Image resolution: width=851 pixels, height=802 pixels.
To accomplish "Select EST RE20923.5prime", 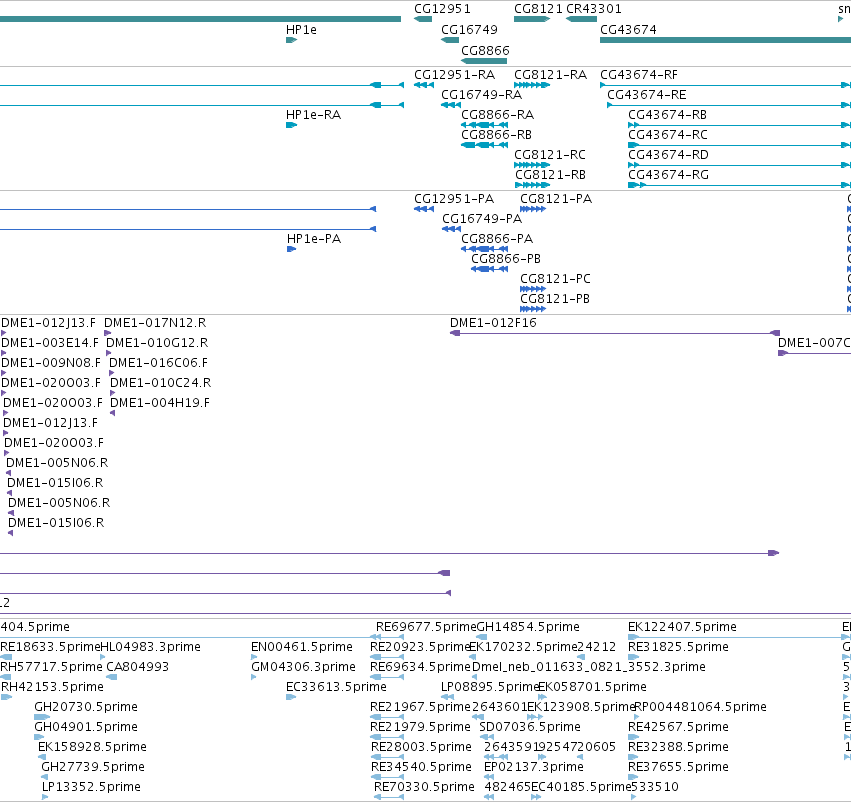I will point(420,647).
